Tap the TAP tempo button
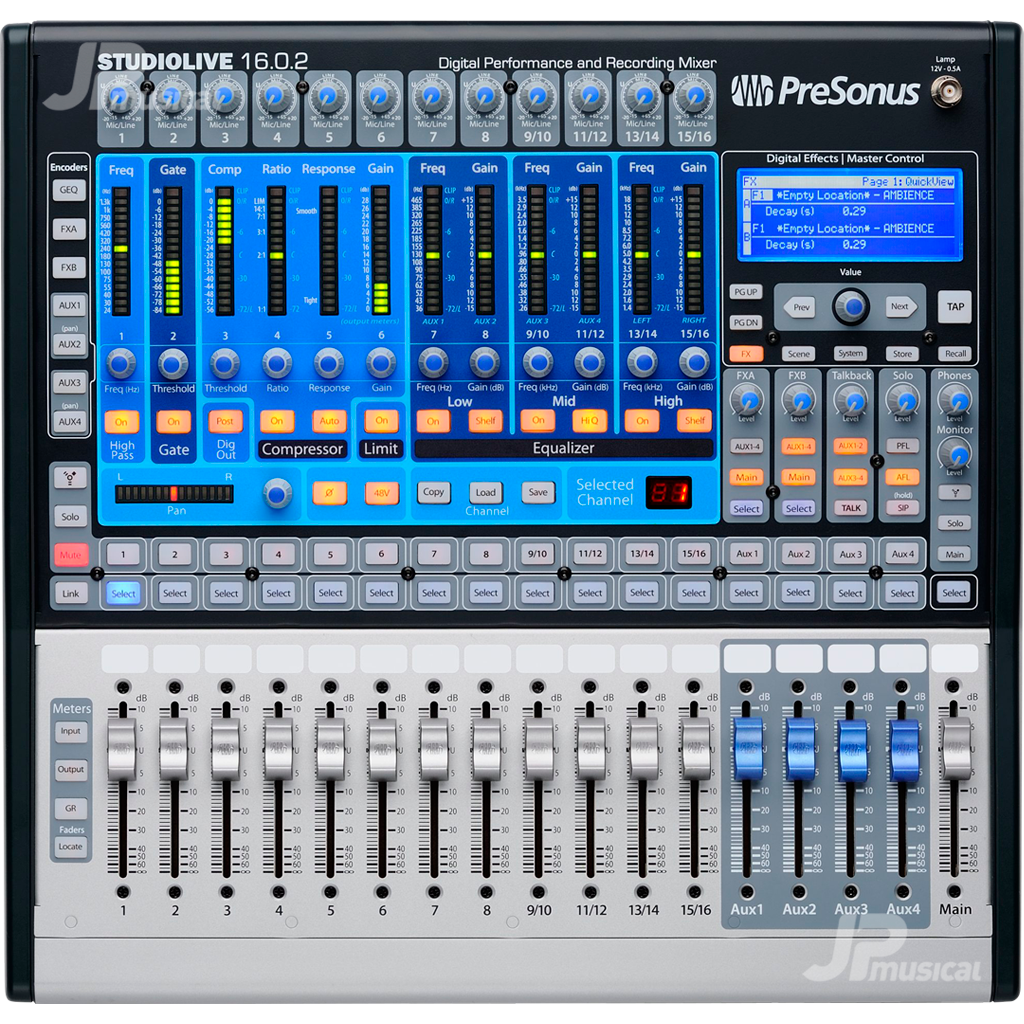 pos(955,306)
